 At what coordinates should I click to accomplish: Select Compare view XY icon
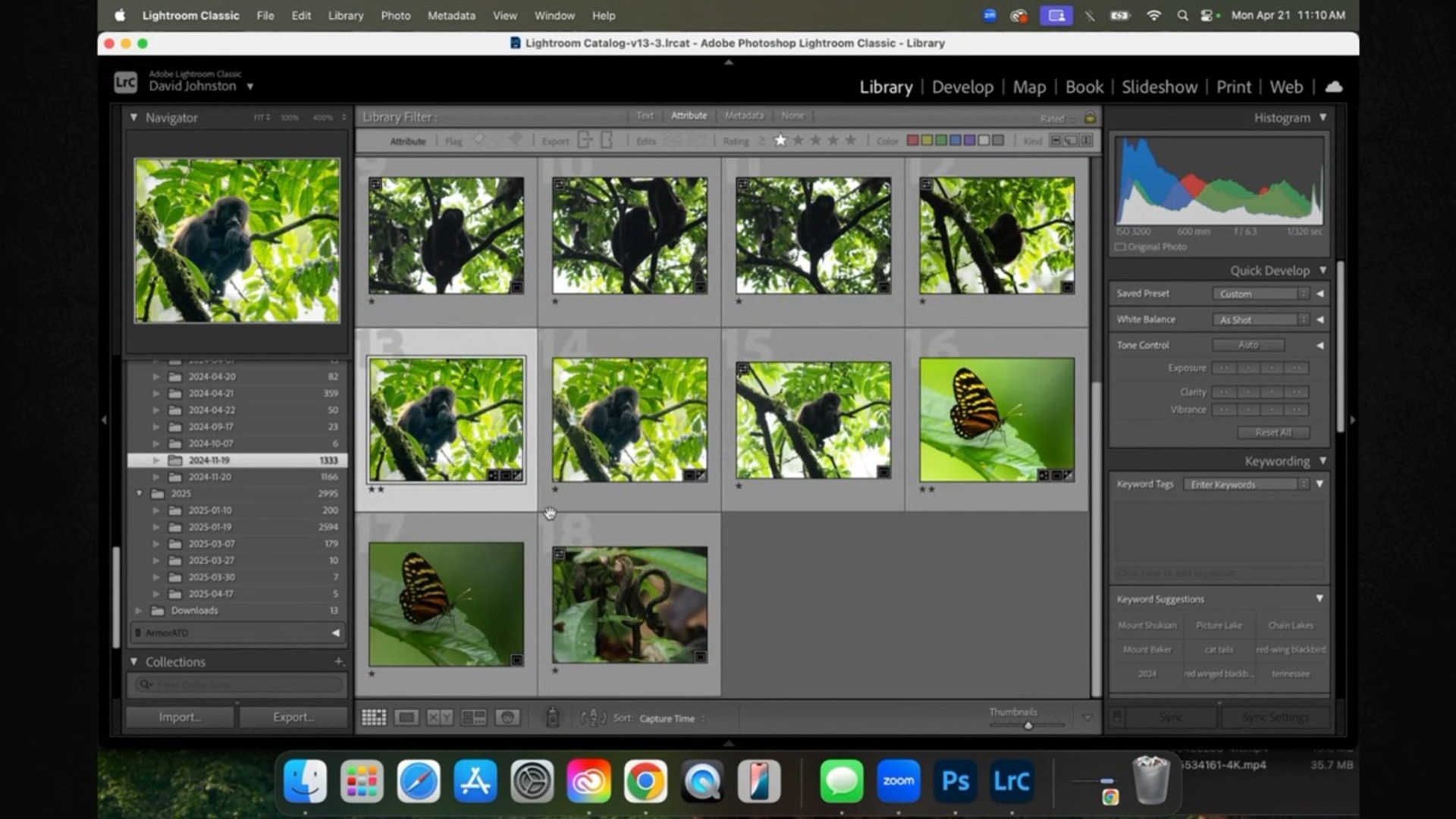tap(440, 717)
